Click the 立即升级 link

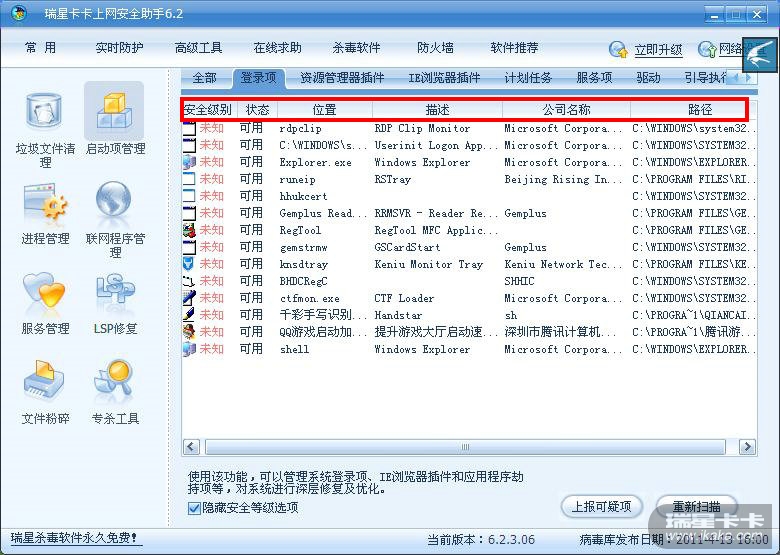658,50
